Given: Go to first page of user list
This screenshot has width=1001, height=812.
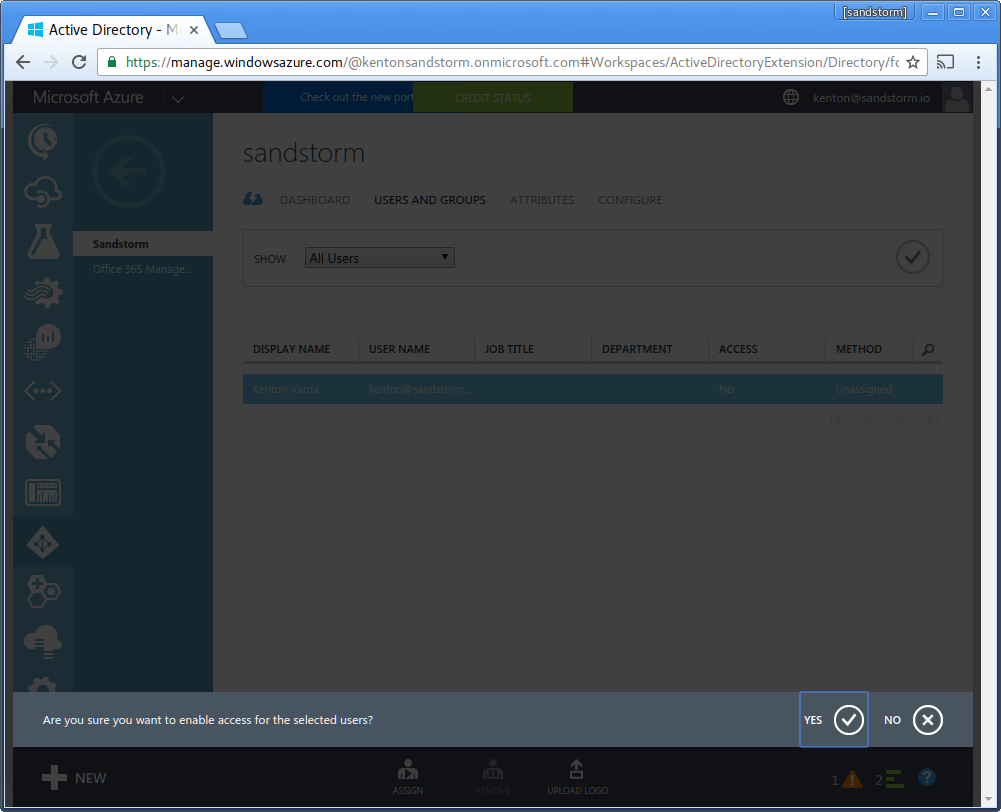Looking at the screenshot, I should [x=836, y=419].
